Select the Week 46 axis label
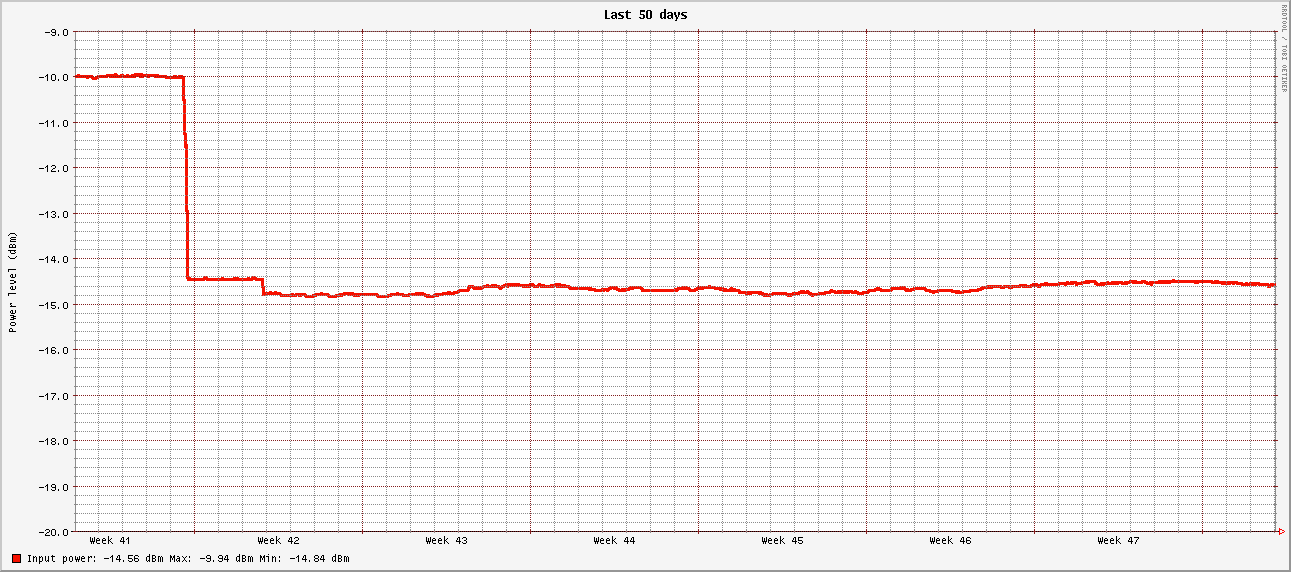This screenshot has height=572, width=1291. [x=949, y=541]
